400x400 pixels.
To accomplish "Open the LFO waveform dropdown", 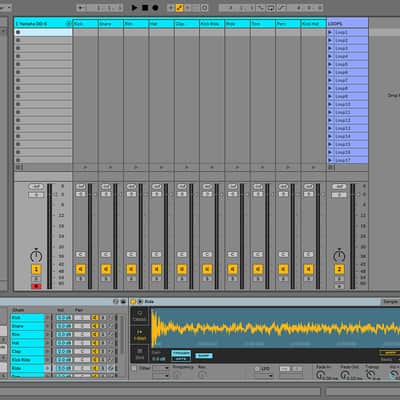I will 264,376.
